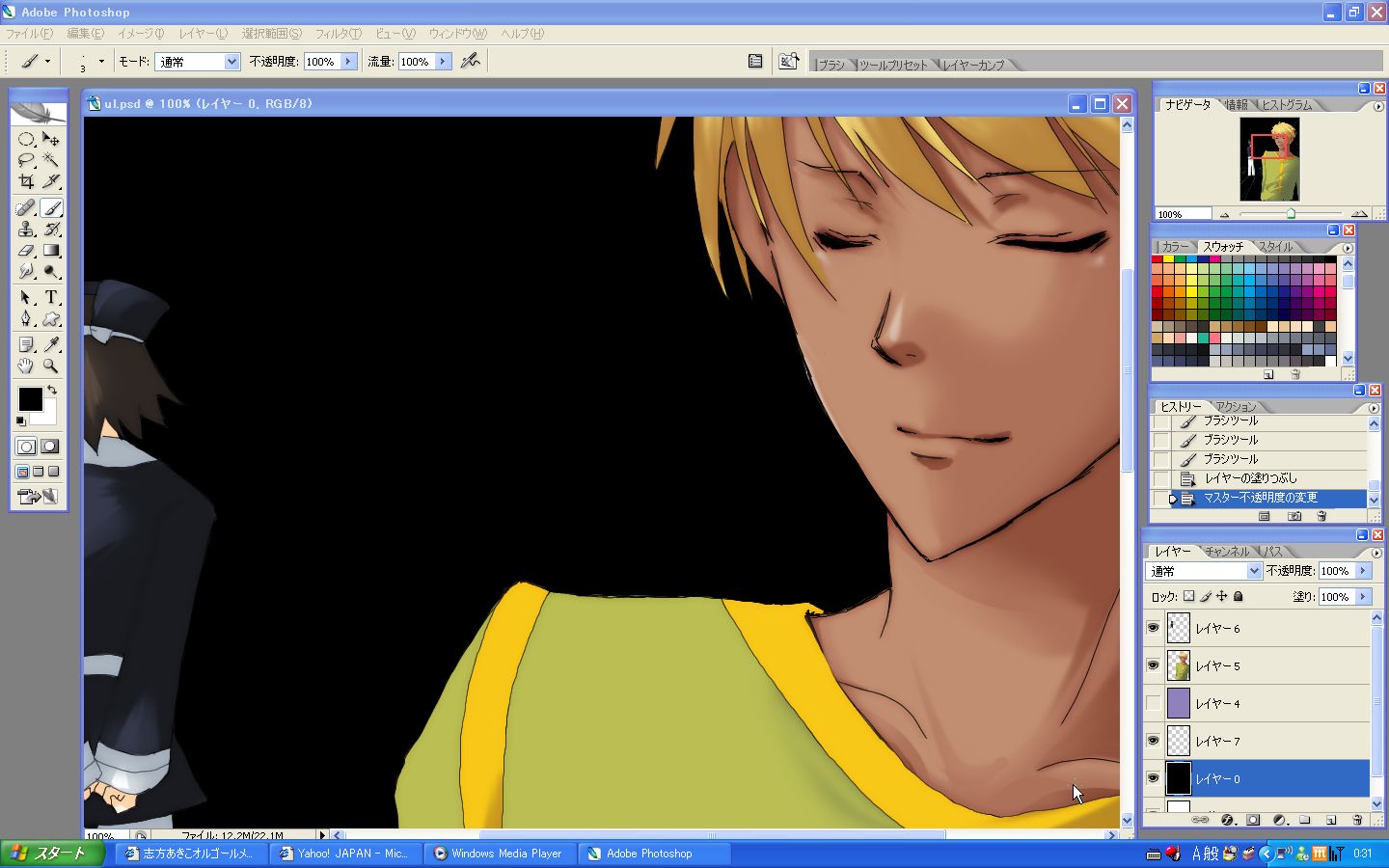Hide layer レイヤー 7 with eye icon
Screen dimensions: 1389x868
coord(1154,741)
